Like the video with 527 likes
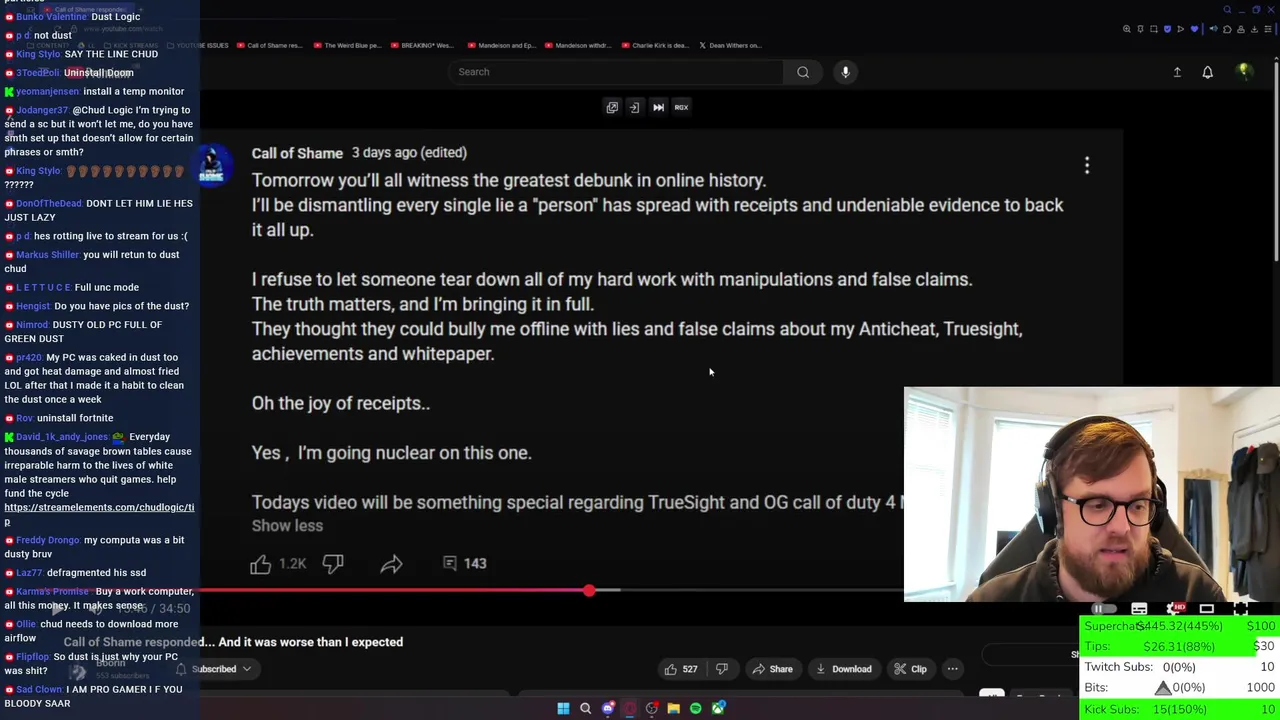 point(681,669)
